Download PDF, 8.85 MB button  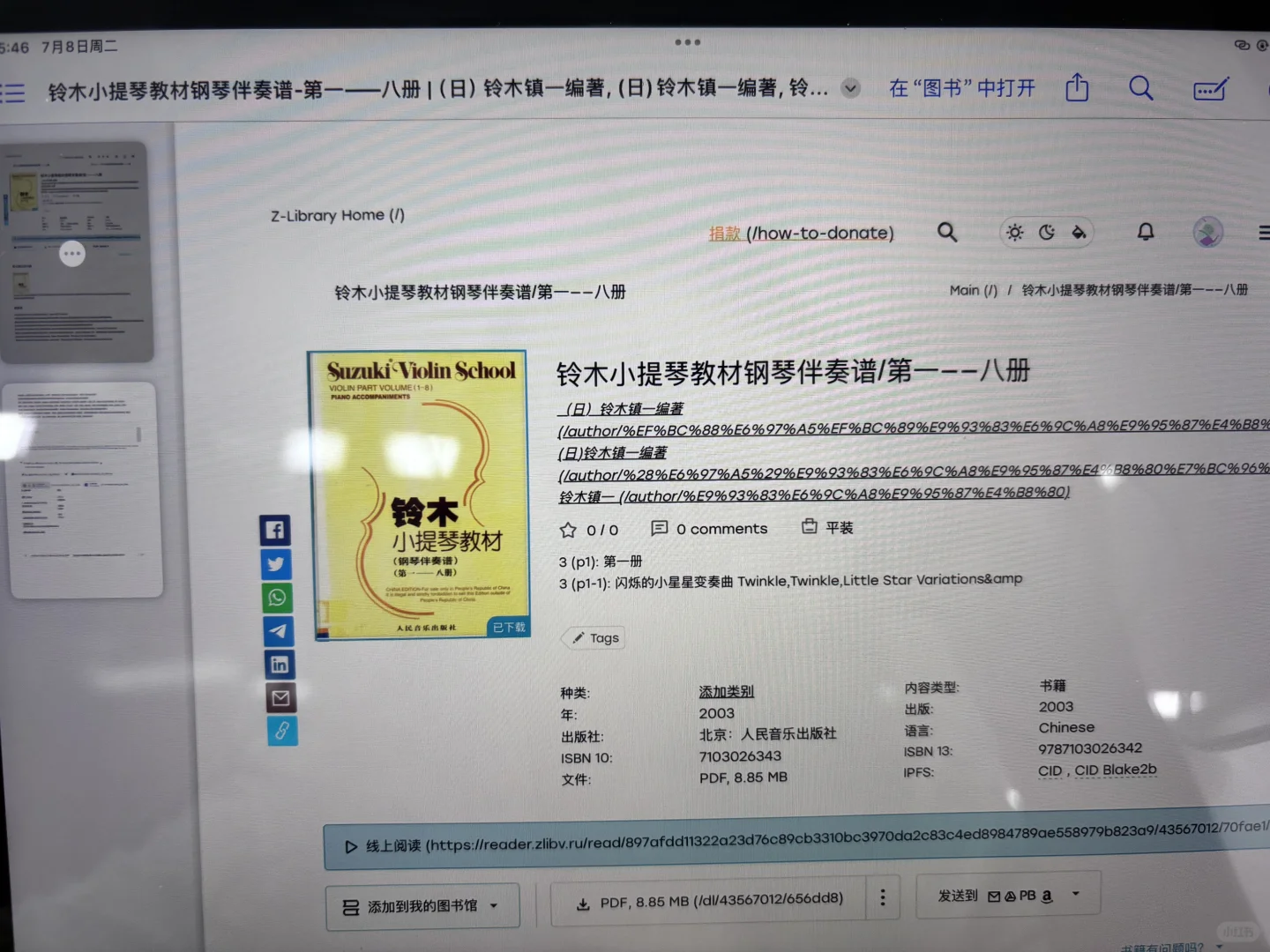coord(709,901)
